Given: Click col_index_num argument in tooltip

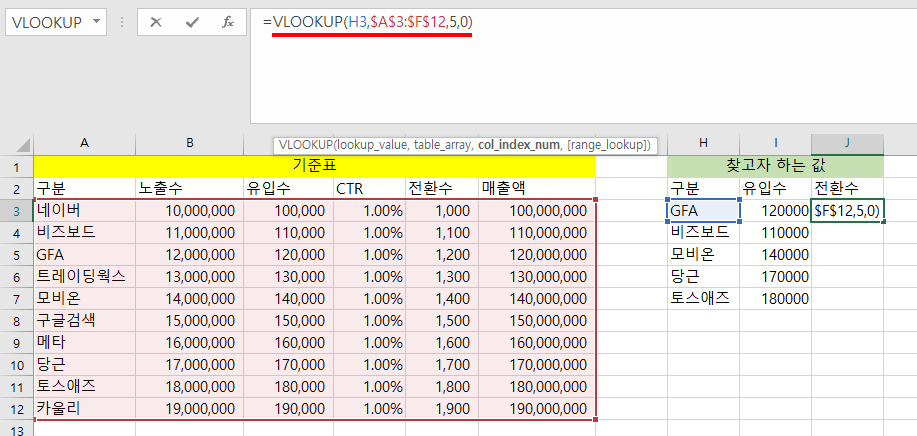Looking at the screenshot, I should pyautogui.click(x=519, y=145).
